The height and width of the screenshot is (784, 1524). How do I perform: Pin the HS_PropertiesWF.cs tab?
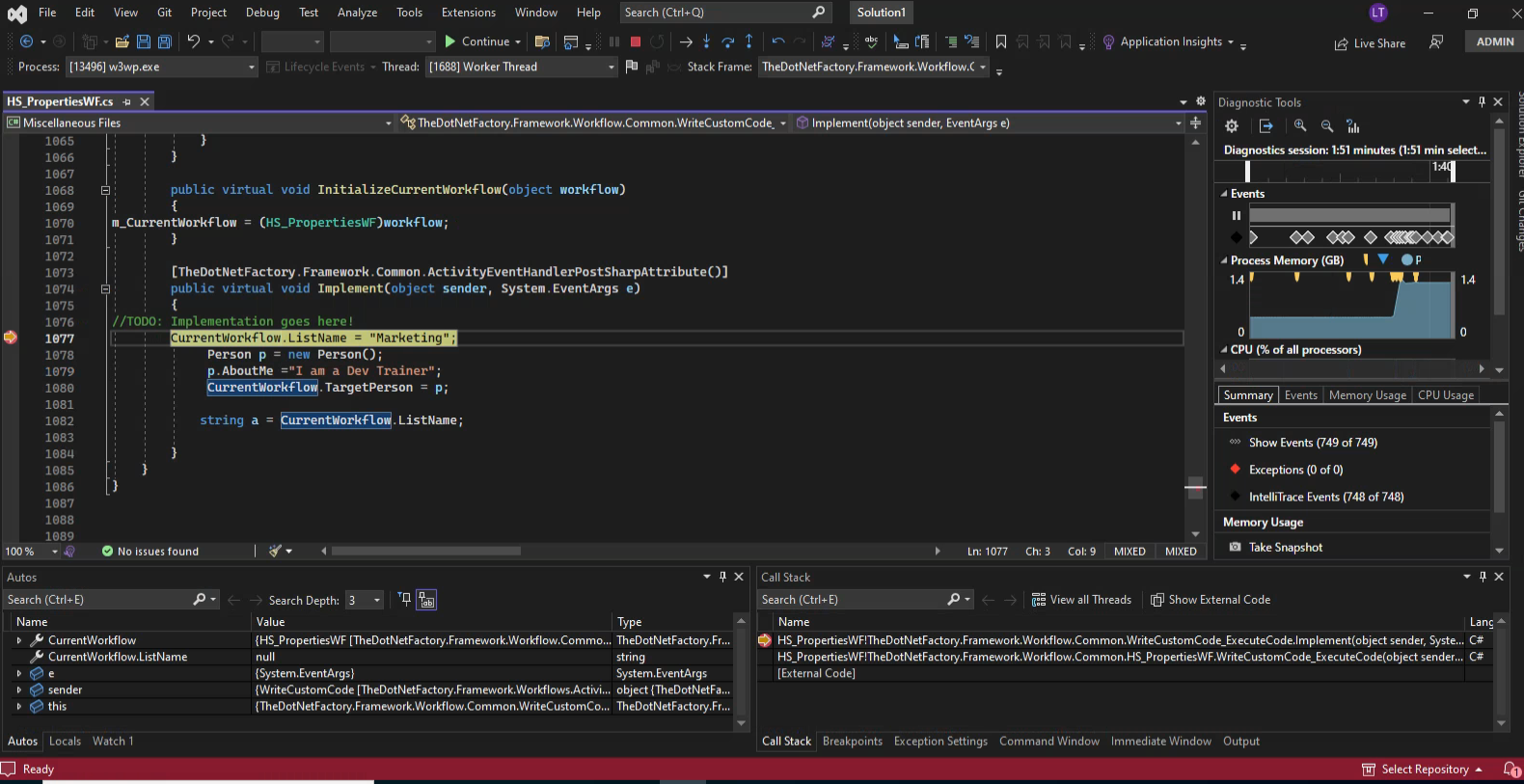point(126,101)
